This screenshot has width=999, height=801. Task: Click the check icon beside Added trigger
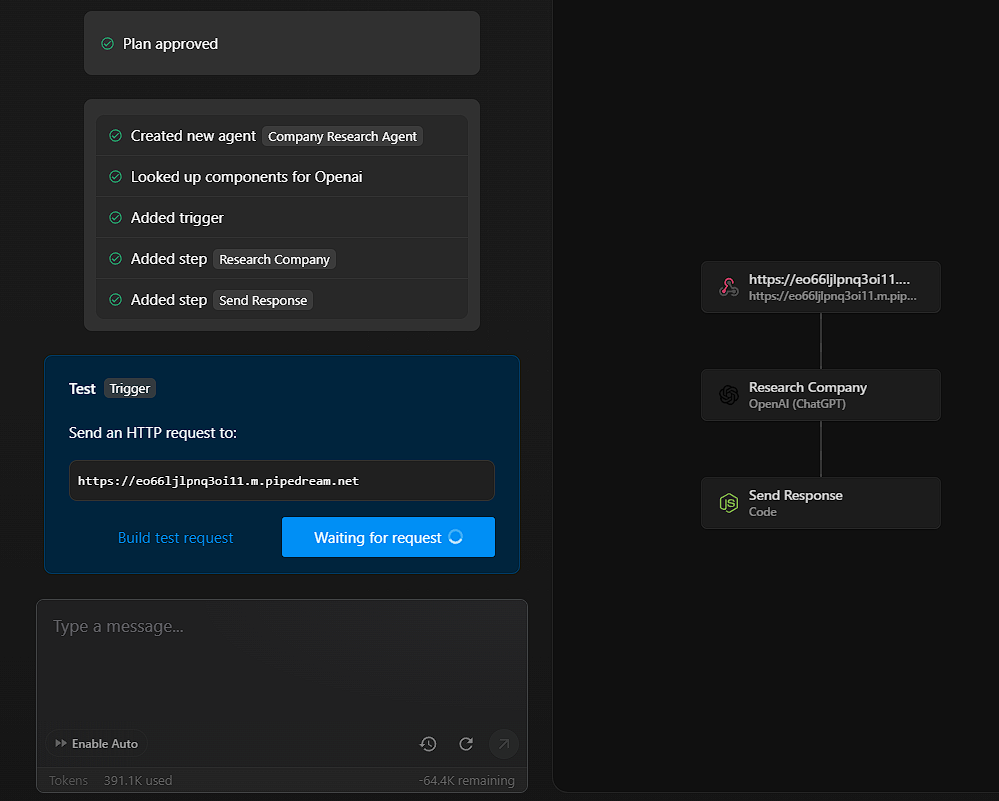pos(115,217)
